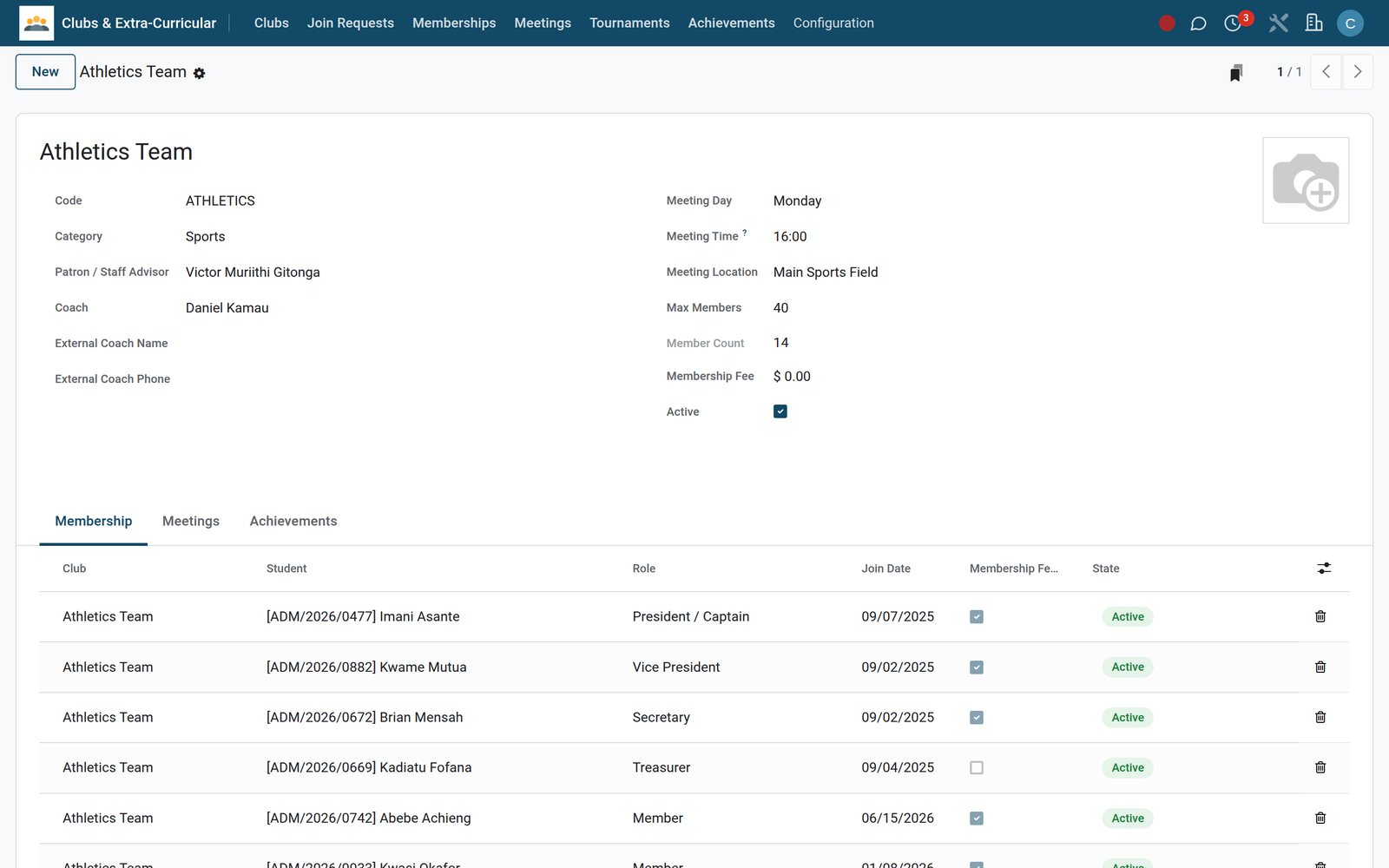Sort table by the Join Date column
The image size is (1389, 868).
(885, 569)
